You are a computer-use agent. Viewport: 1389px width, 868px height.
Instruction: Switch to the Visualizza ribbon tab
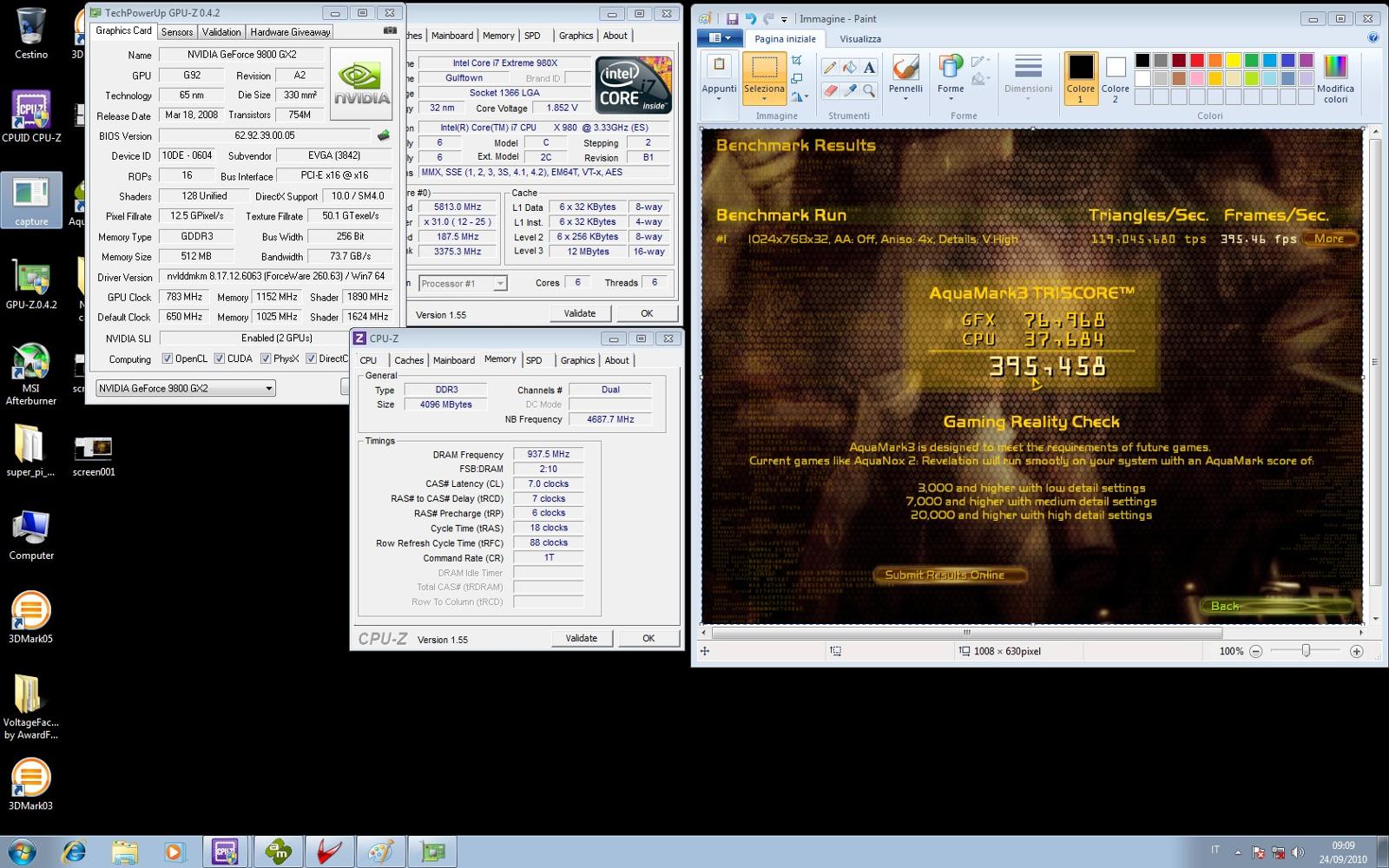click(x=860, y=39)
